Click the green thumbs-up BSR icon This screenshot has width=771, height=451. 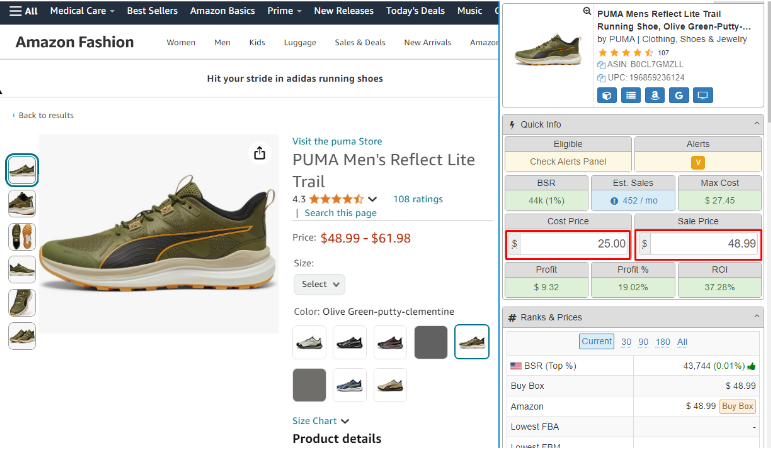pos(751,366)
